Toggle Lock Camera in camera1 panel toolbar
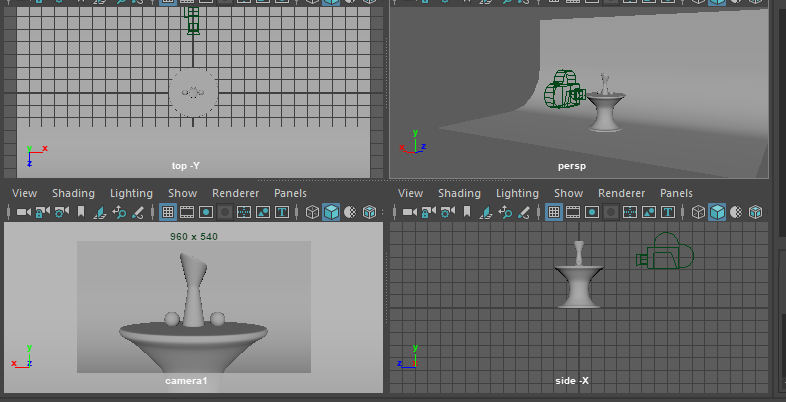This screenshot has width=786, height=402. (43, 212)
